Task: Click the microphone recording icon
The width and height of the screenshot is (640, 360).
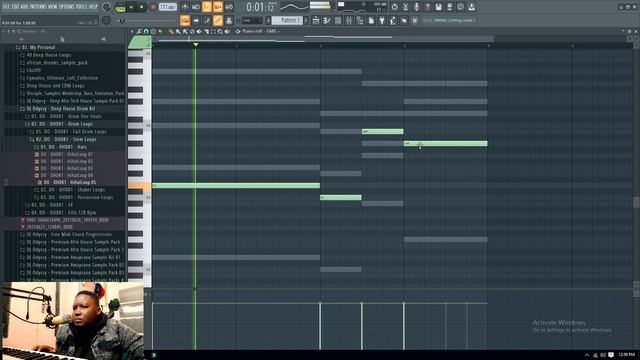Action: pyautogui.click(x=416, y=7)
